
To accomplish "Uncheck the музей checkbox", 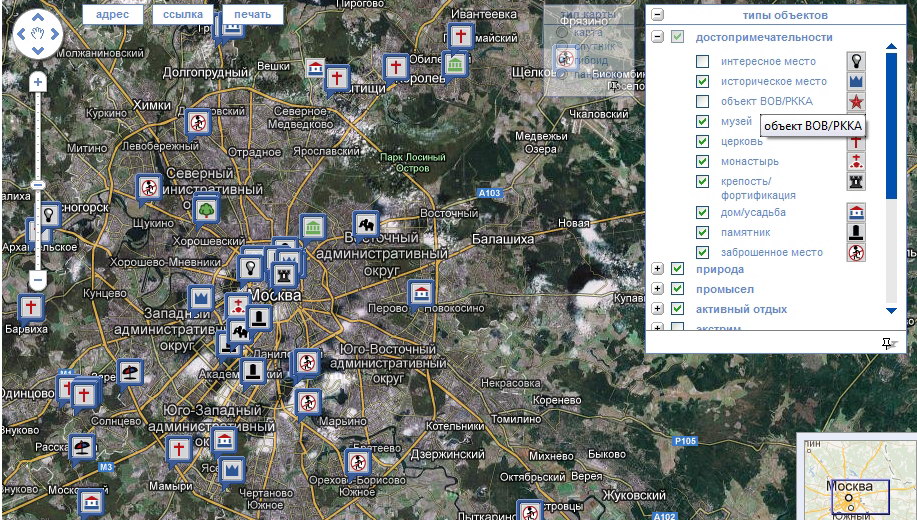I will 703,122.
